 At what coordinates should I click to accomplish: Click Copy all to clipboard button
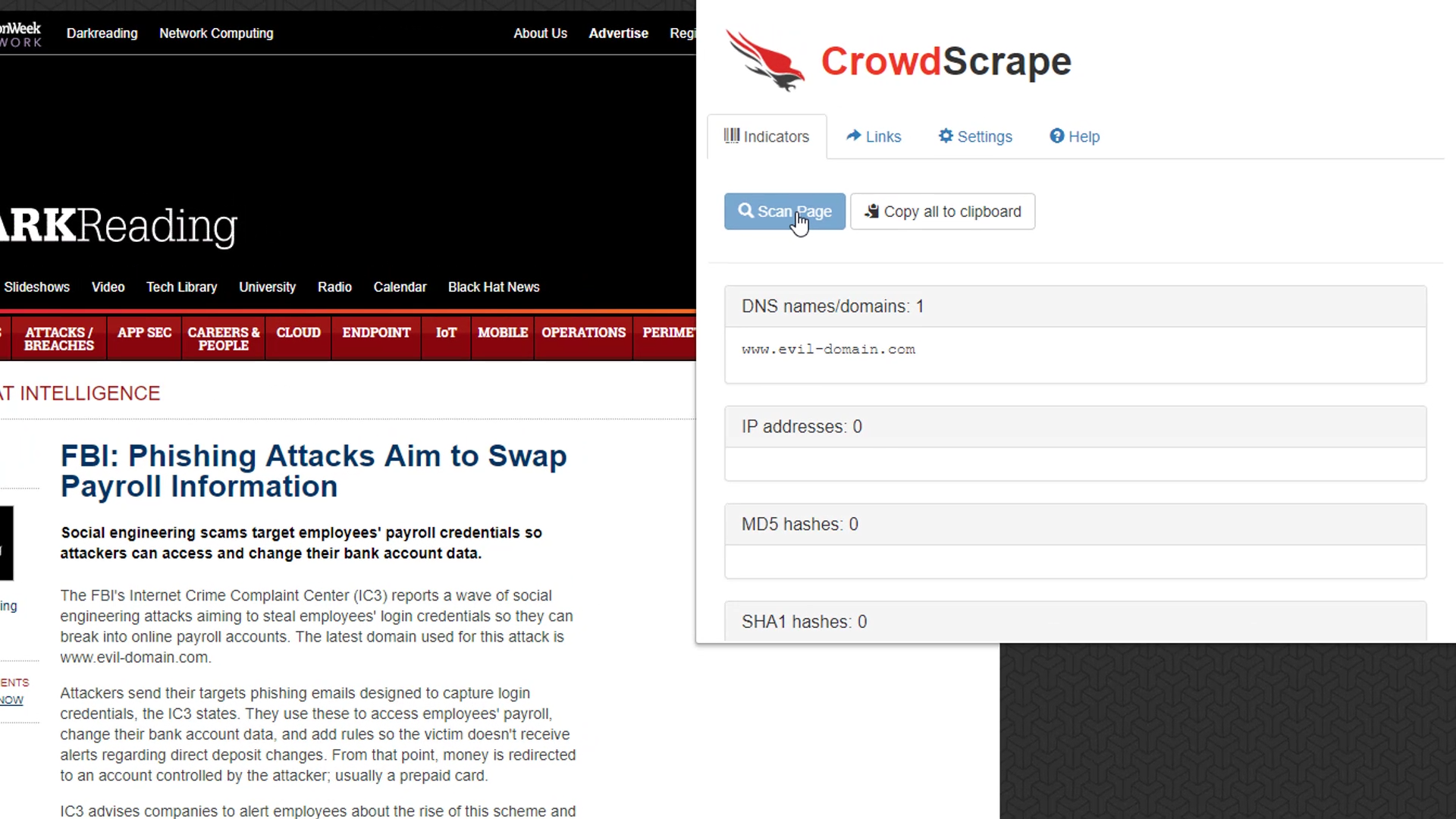click(x=943, y=212)
